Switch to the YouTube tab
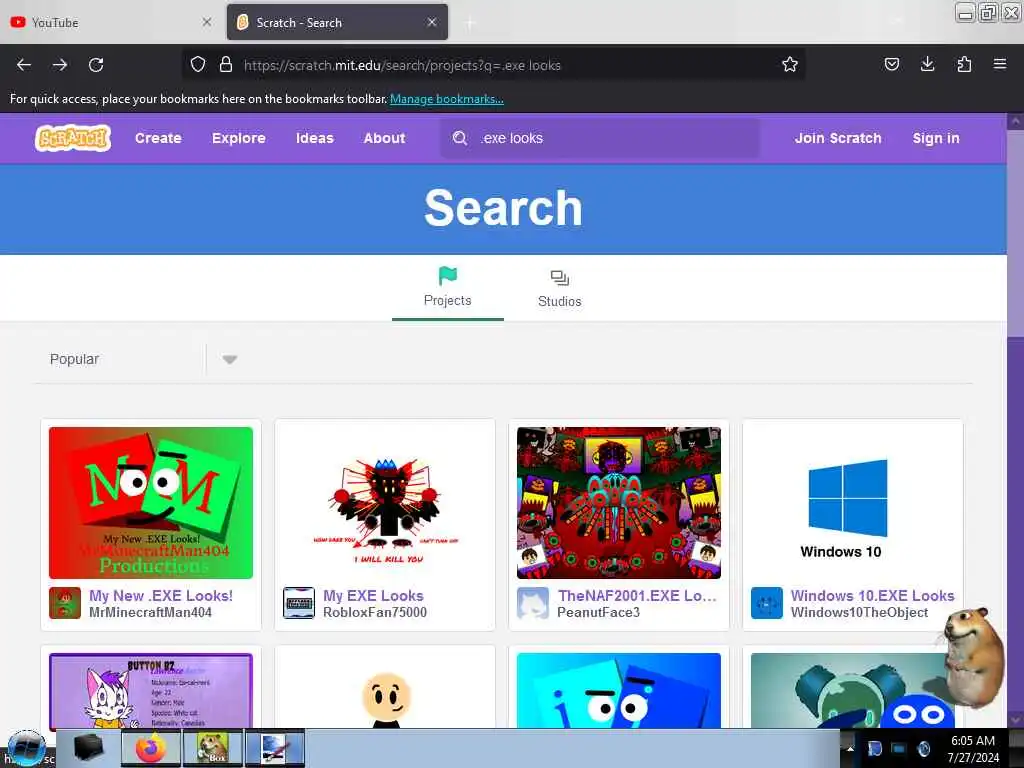Viewport: 1024px width, 768px height. [111, 22]
